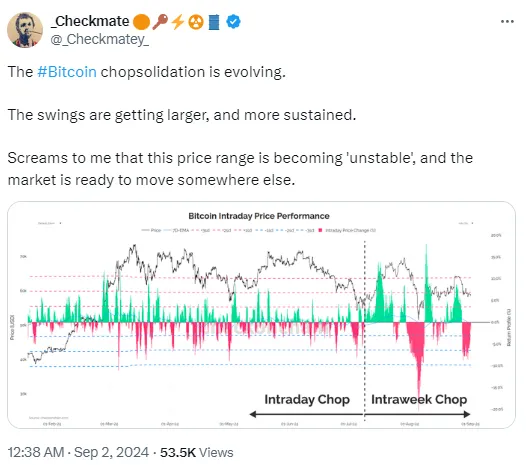Toggle the Price series legend entry

151,230
